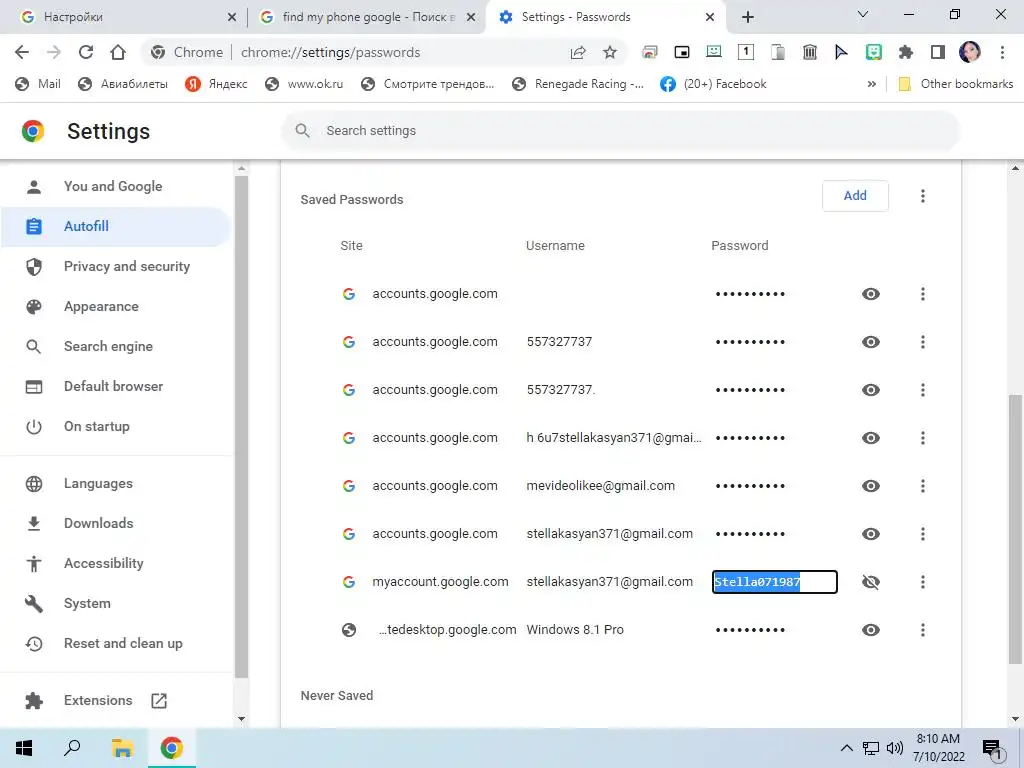Reveal password for username 557327737
The image size is (1024, 768).
871,342
